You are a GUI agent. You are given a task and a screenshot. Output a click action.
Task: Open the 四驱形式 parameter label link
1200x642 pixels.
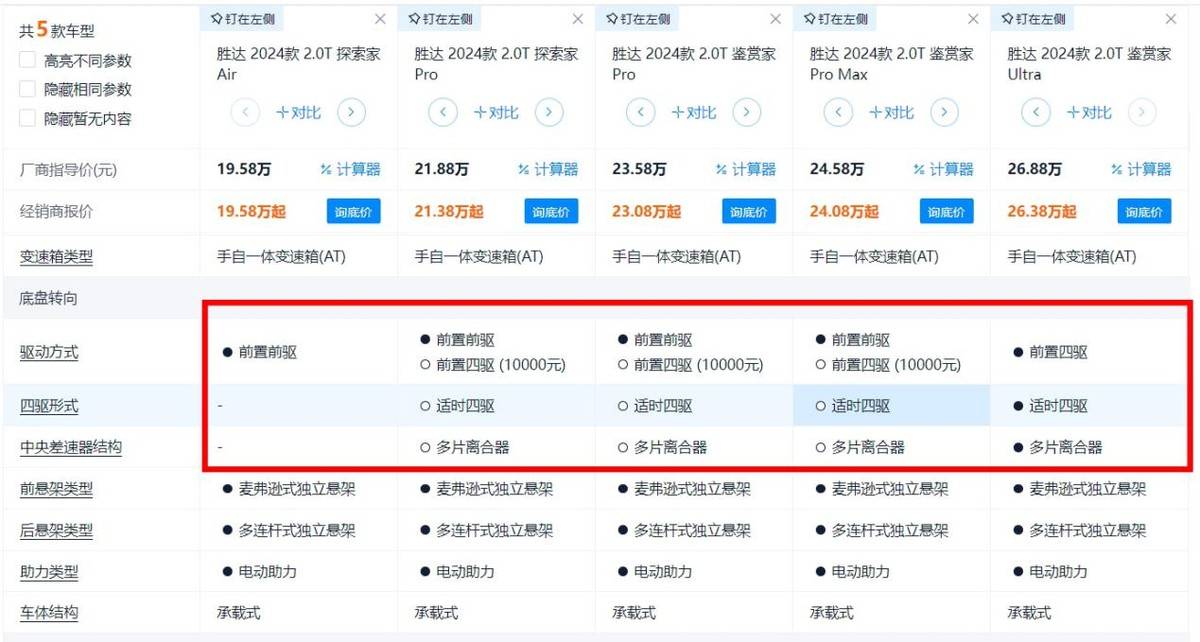tap(49, 406)
